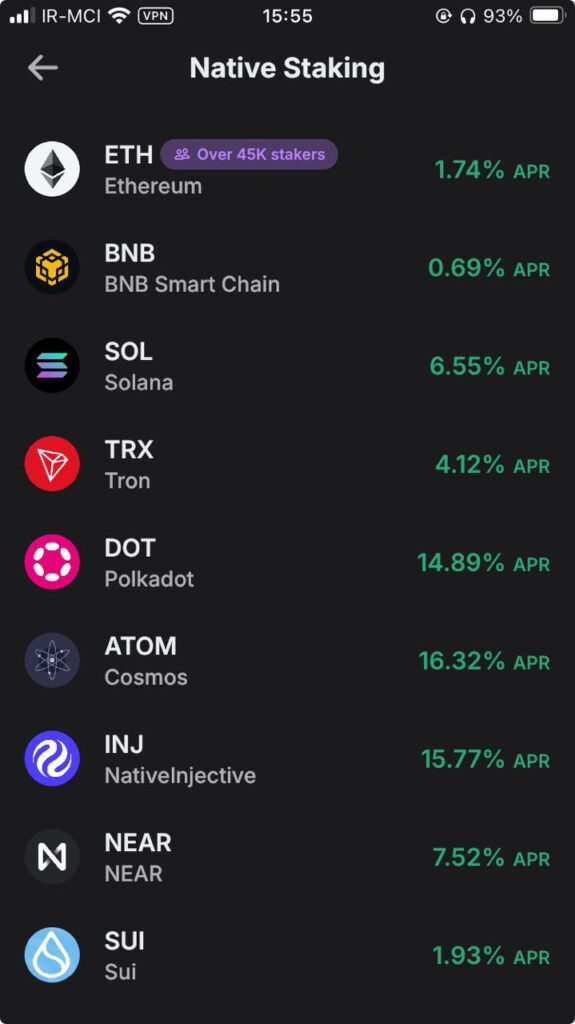Tap the 7.52% APR NEAR rate

(491, 857)
